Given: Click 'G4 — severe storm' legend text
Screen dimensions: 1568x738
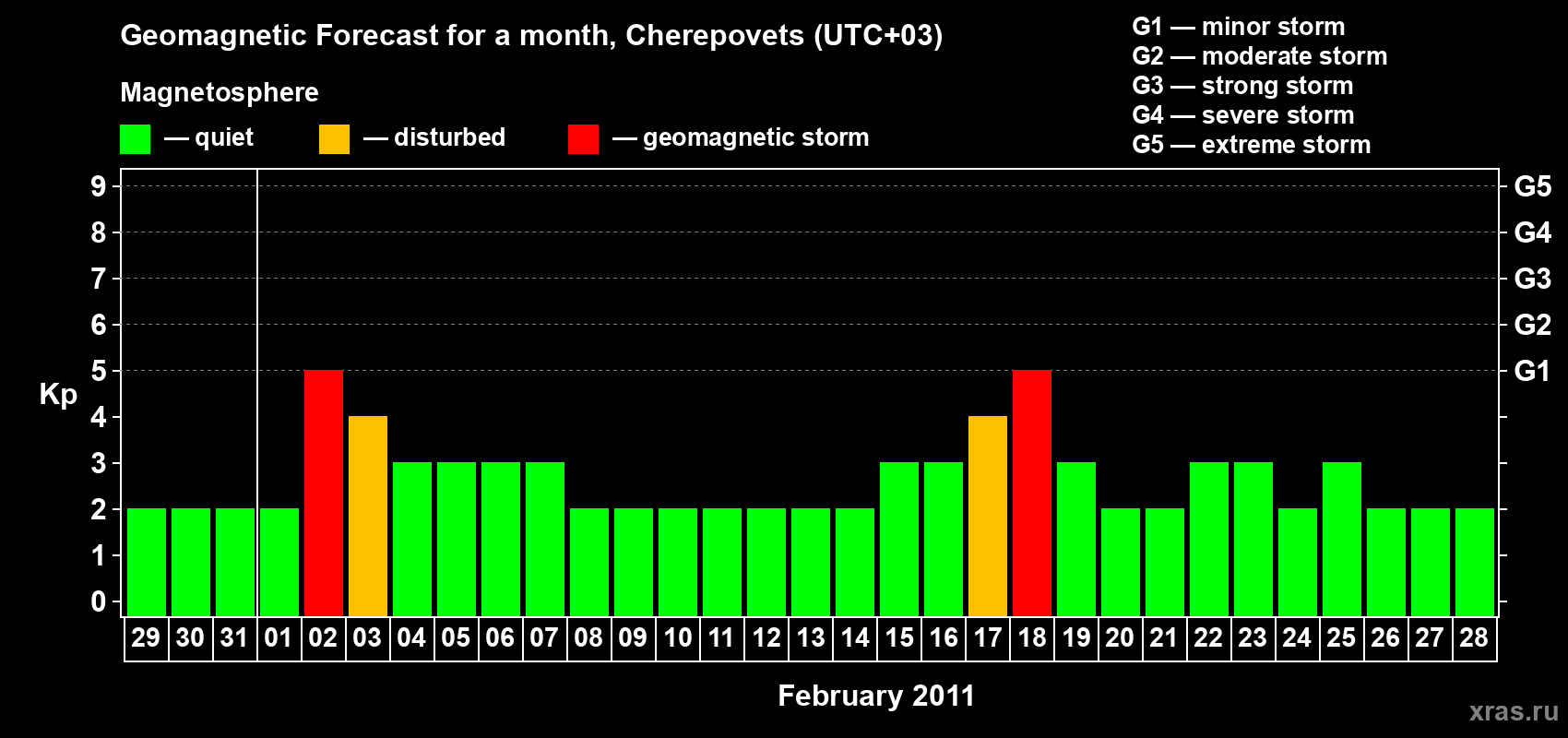Looking at the screenshot, I should 1243,115.
